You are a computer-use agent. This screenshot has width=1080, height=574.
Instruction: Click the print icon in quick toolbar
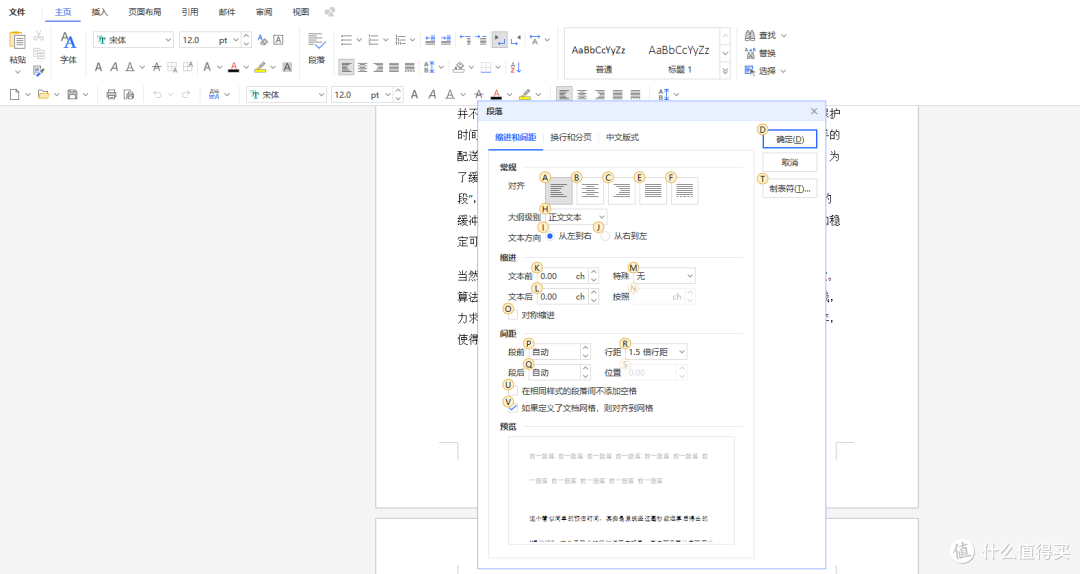111,94
